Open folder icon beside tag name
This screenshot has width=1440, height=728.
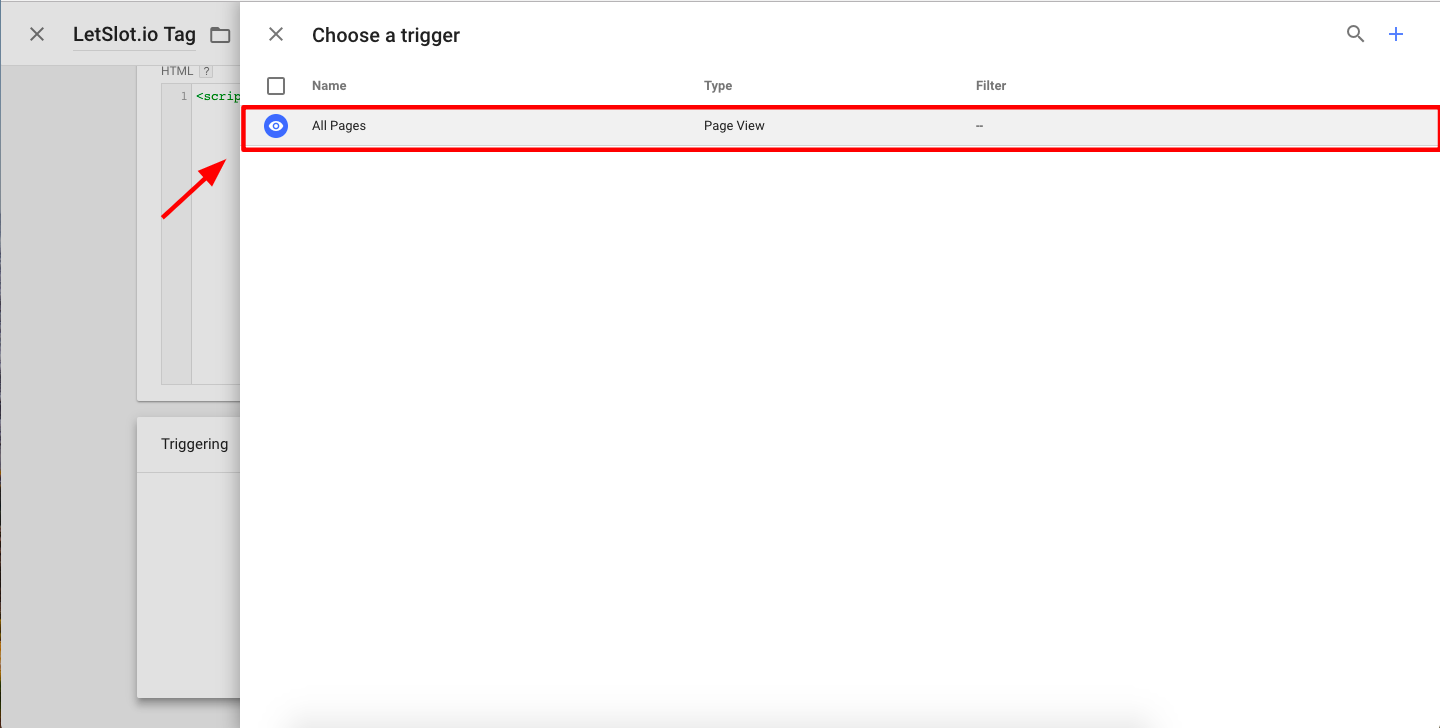pos(220,35)
